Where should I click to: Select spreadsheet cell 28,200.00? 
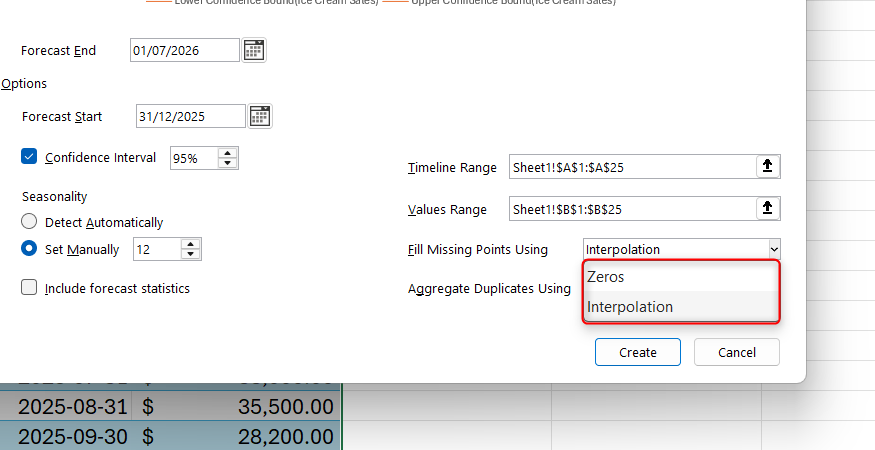(237, 436)
